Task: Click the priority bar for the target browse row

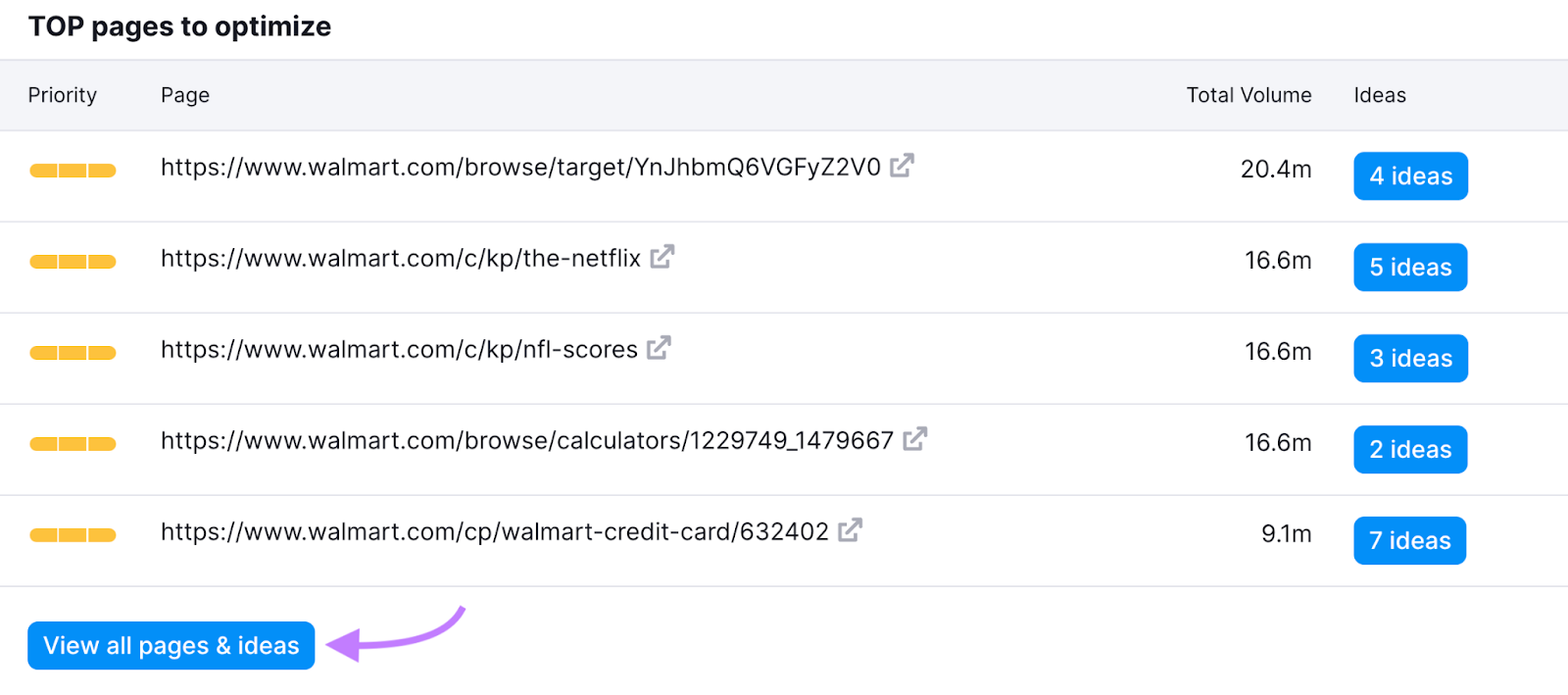Action: [73, 171]
